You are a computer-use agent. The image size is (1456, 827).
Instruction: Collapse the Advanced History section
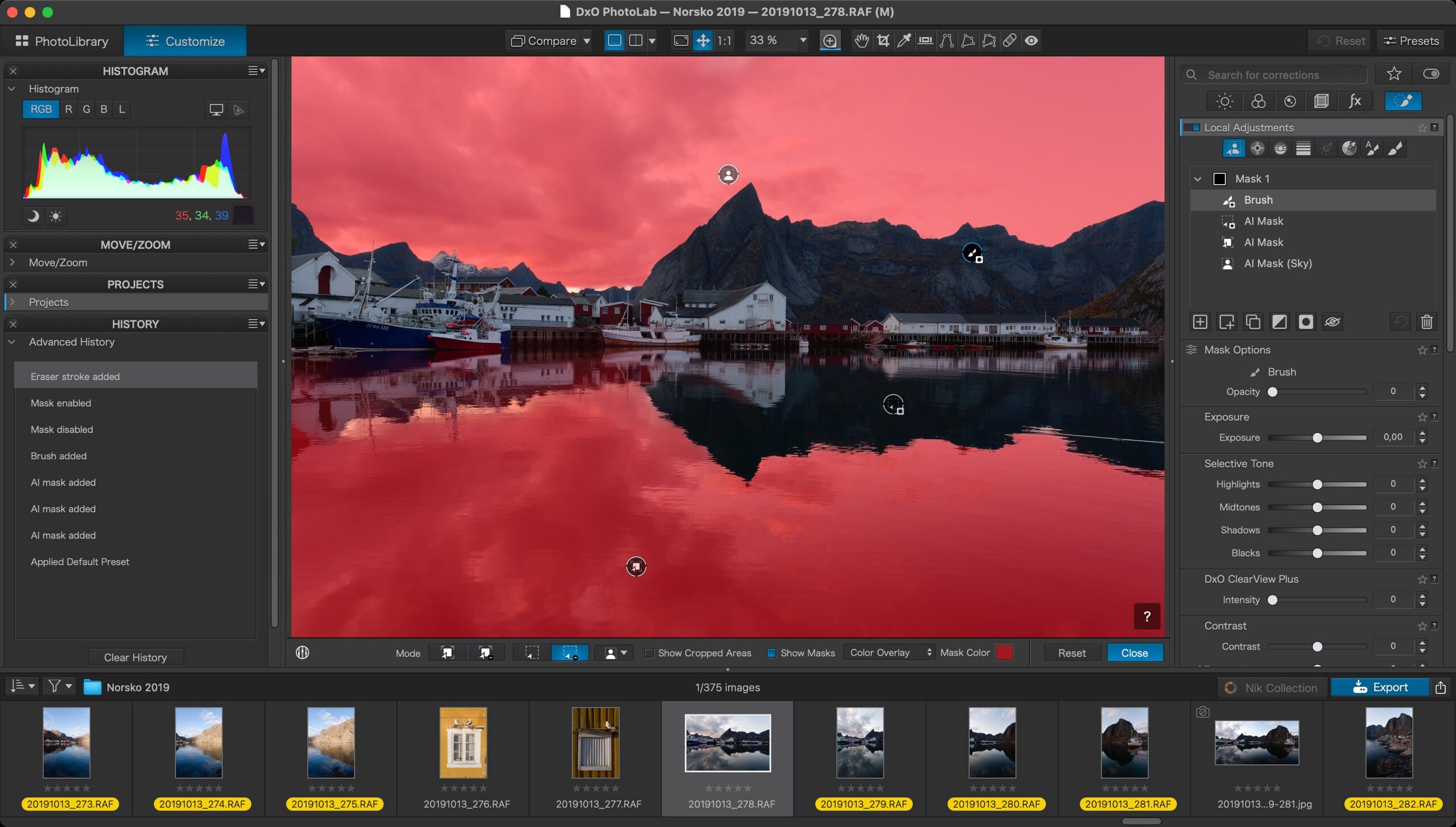(x=12, y=342)
